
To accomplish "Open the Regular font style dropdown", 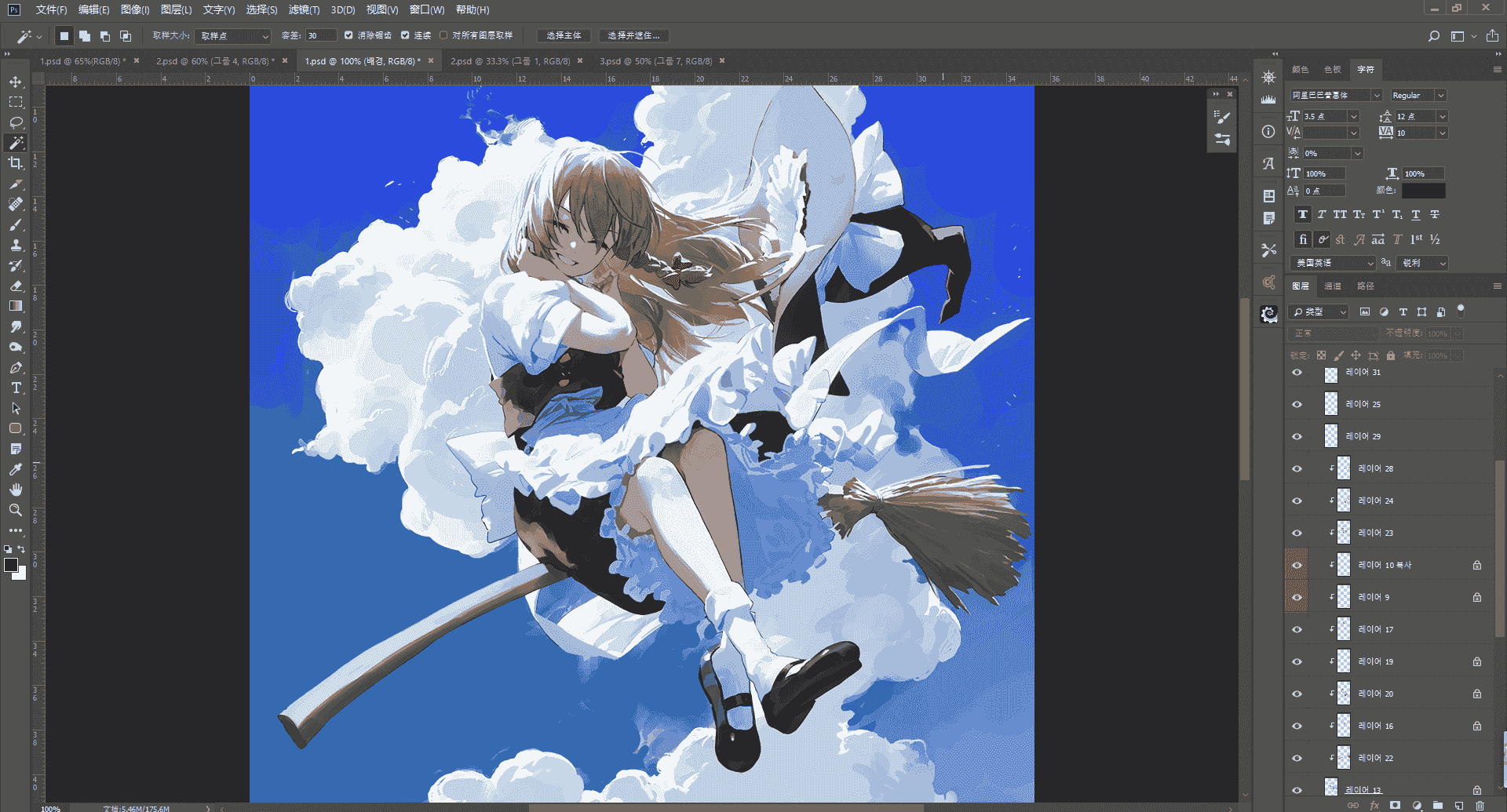I will [x=1418, y=96].
